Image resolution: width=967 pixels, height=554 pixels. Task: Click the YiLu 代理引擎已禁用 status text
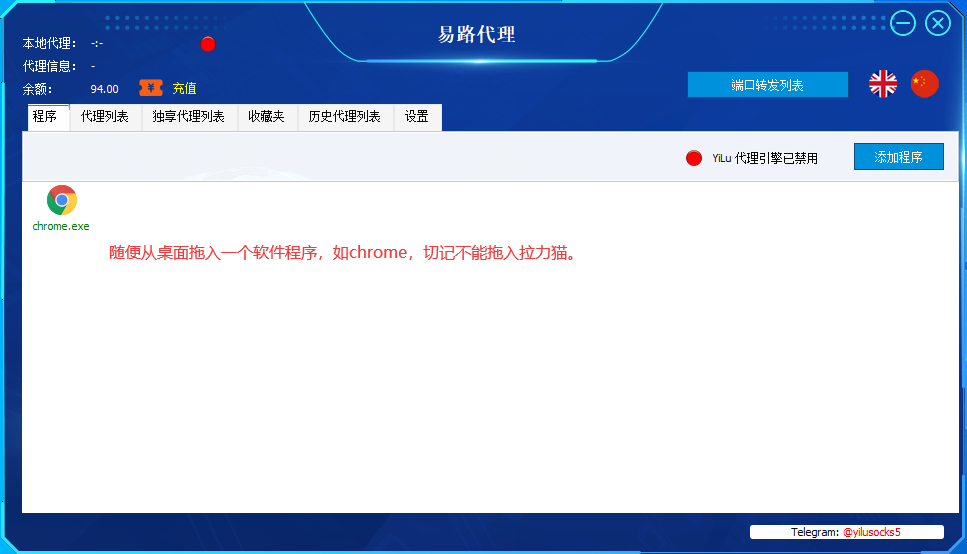765,159
